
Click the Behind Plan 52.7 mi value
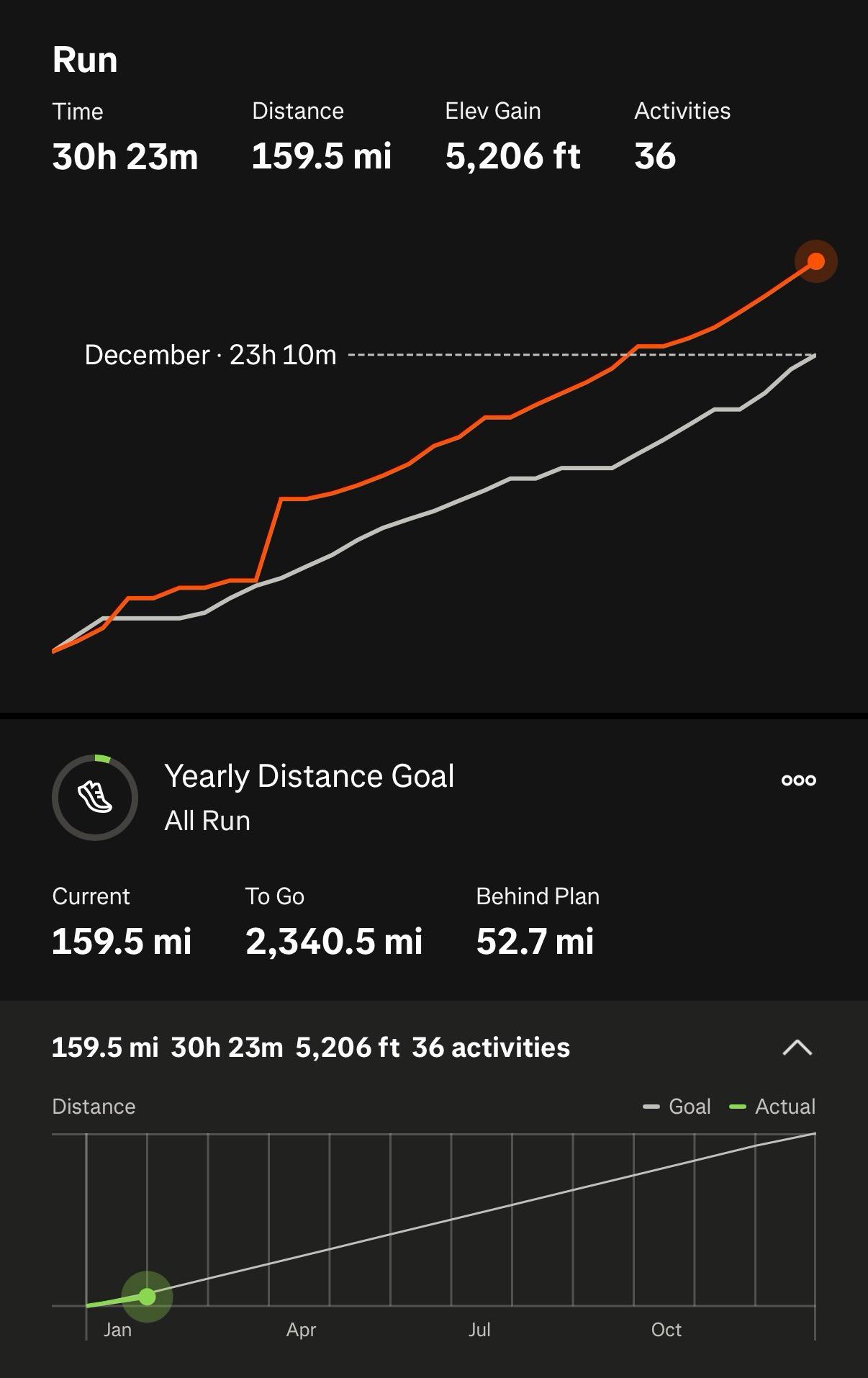click(535, 941)
